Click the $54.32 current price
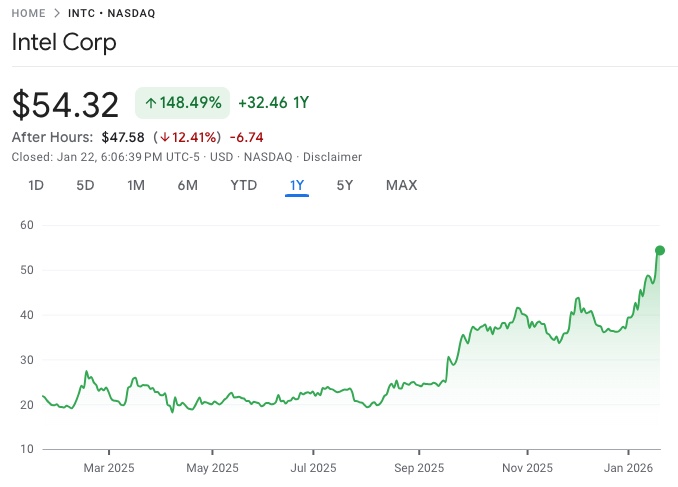This screenshot has width=678, height=487. pos(66,104)
